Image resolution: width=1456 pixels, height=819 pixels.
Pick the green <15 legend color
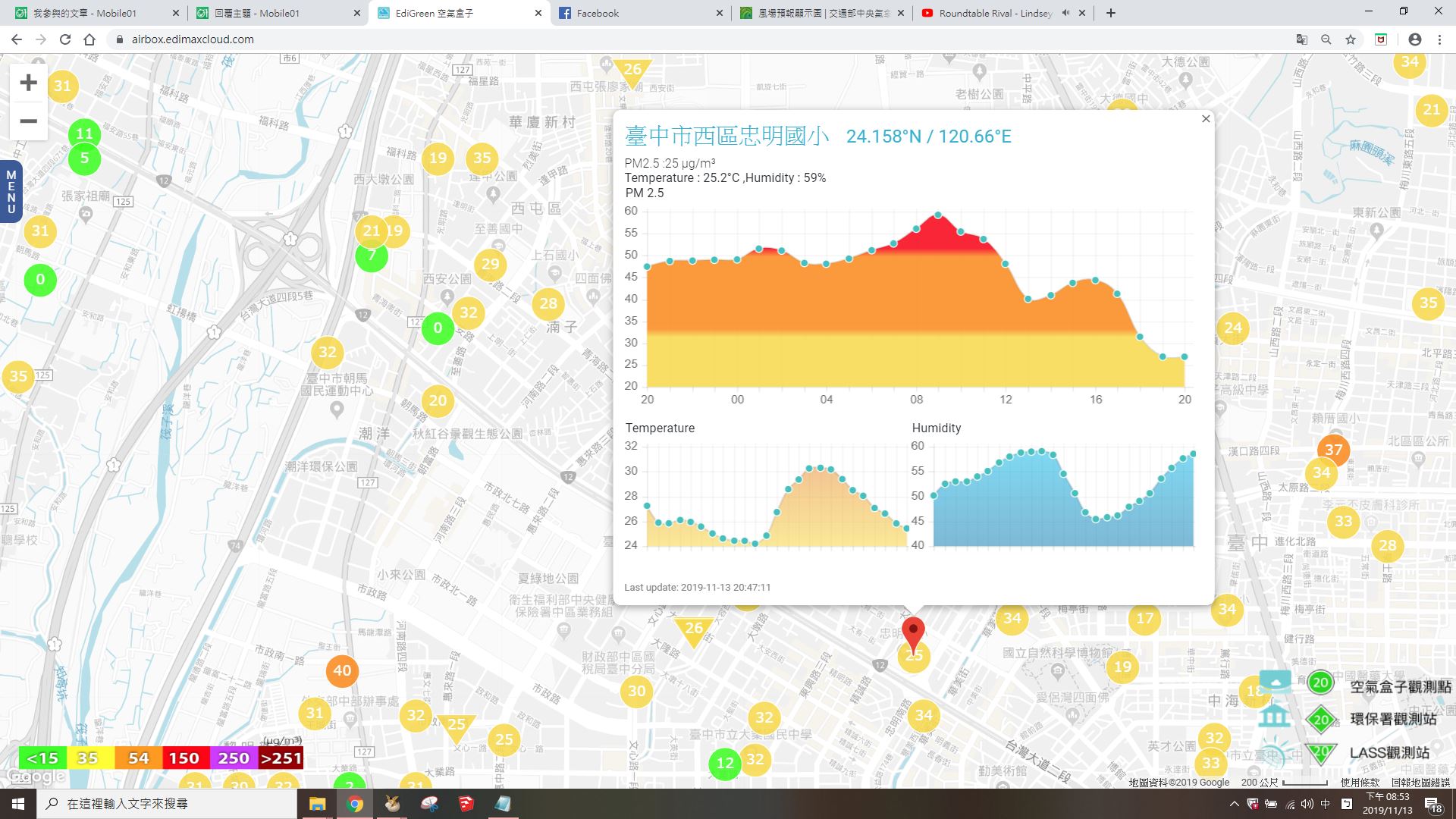[42, 758]
